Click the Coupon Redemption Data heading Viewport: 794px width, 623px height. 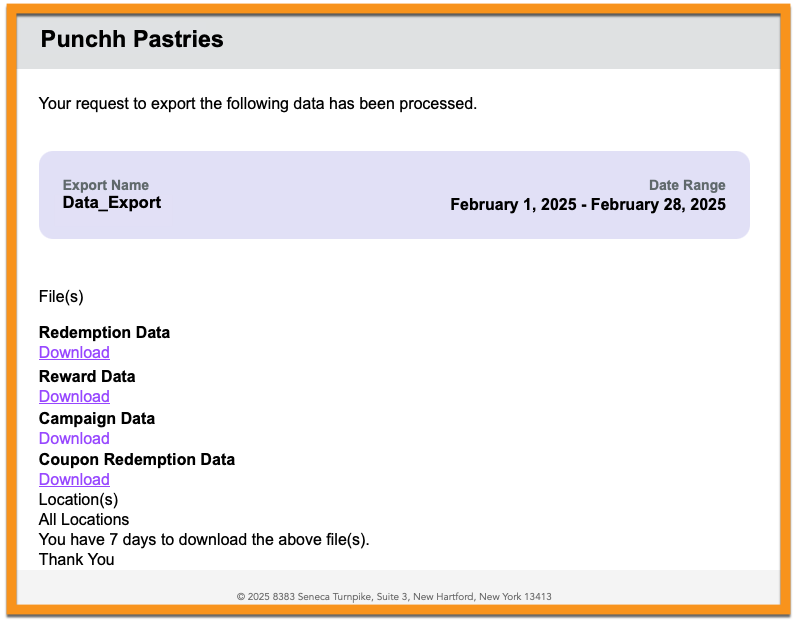[x=137, y=460]
